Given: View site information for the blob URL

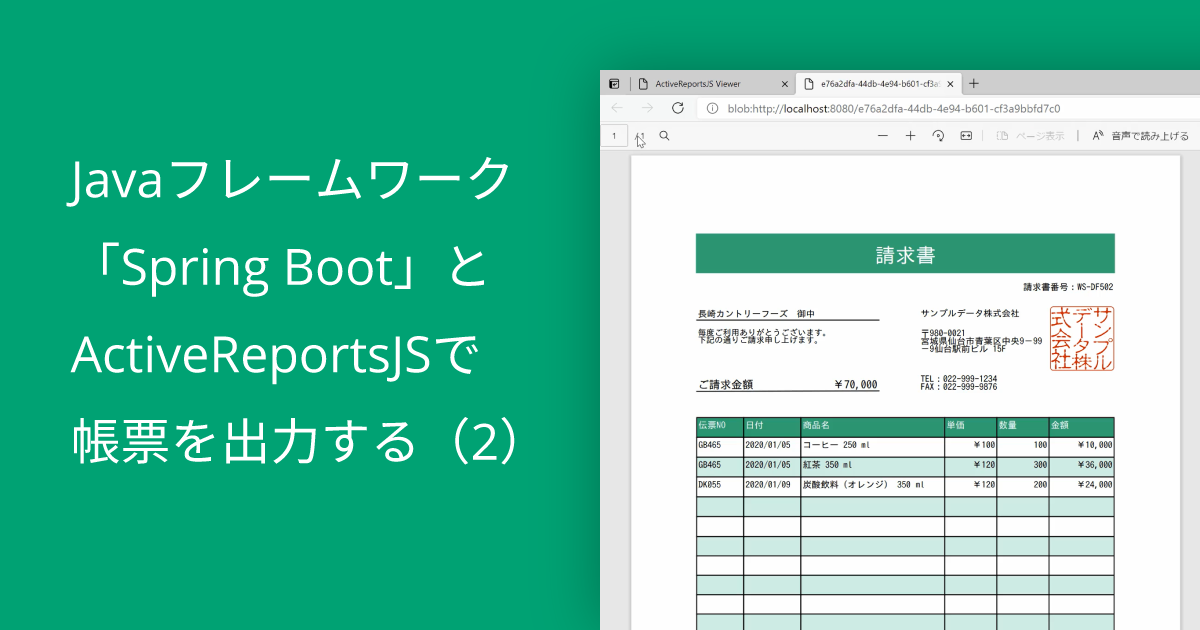Looking at the screenshot, I should pyautogui.click(x=712, y=108).
